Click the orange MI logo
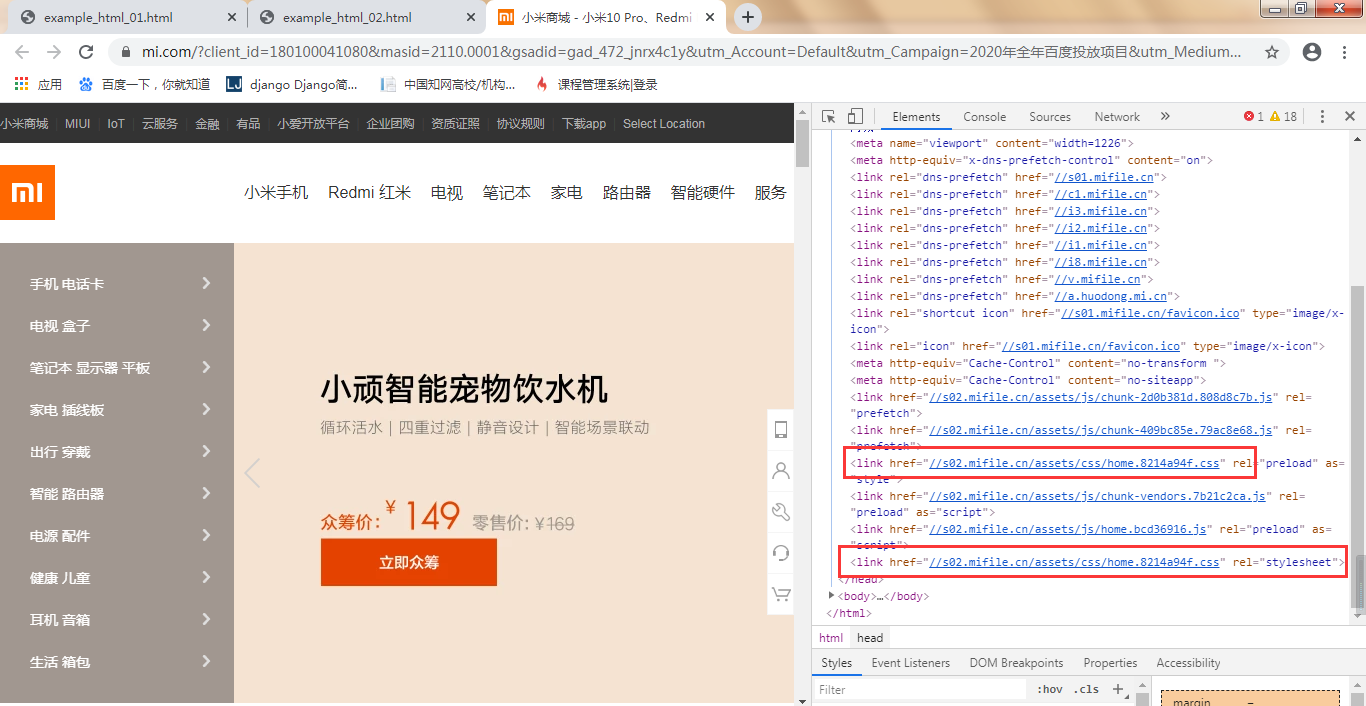Screen dimensions: 1366x706 pos(27,192)
